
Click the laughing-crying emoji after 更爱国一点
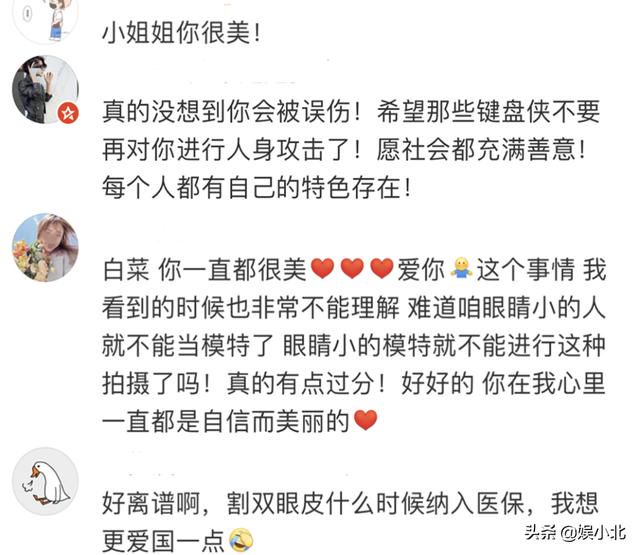pos(241,540)
